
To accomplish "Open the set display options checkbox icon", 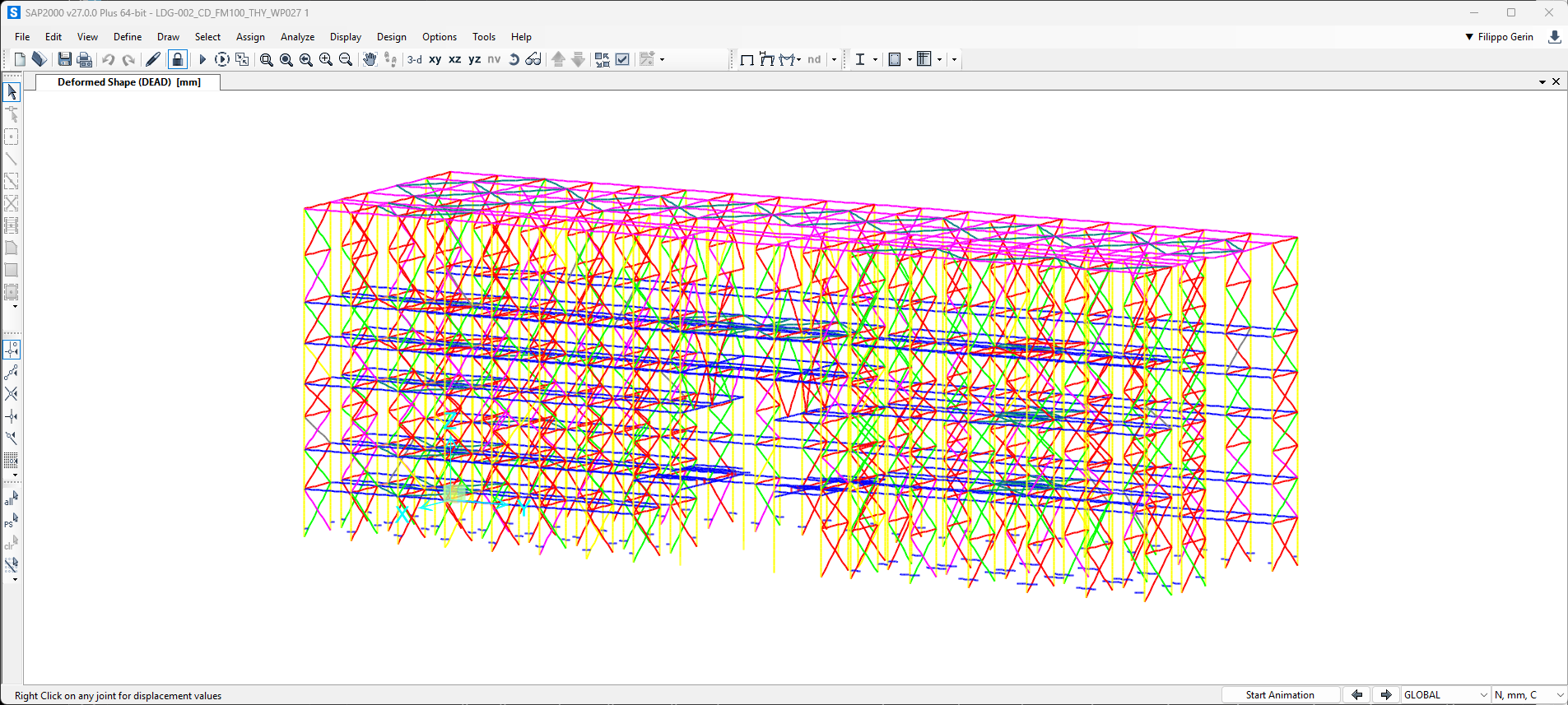I will (622, 59).
